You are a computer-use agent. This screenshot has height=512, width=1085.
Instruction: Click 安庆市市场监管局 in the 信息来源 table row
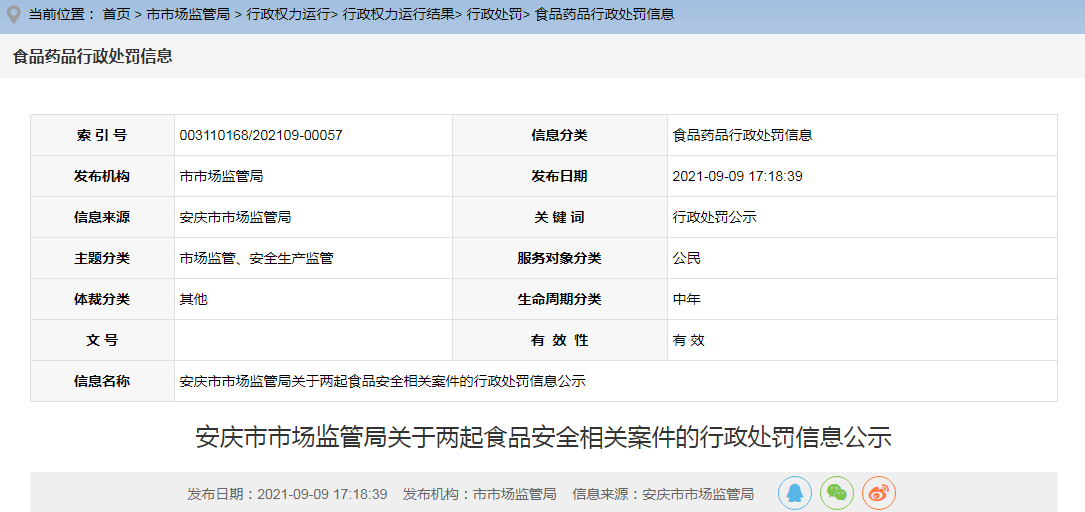pyautogui.click(x=235, y=217)
